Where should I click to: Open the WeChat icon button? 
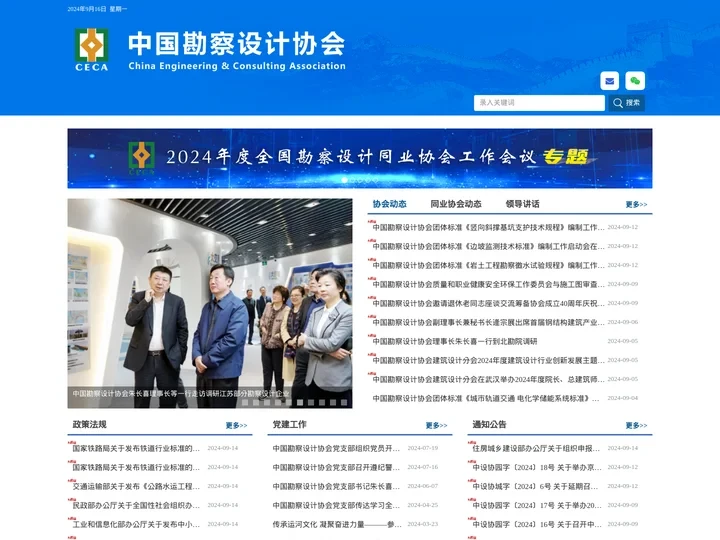click(635, 81)
